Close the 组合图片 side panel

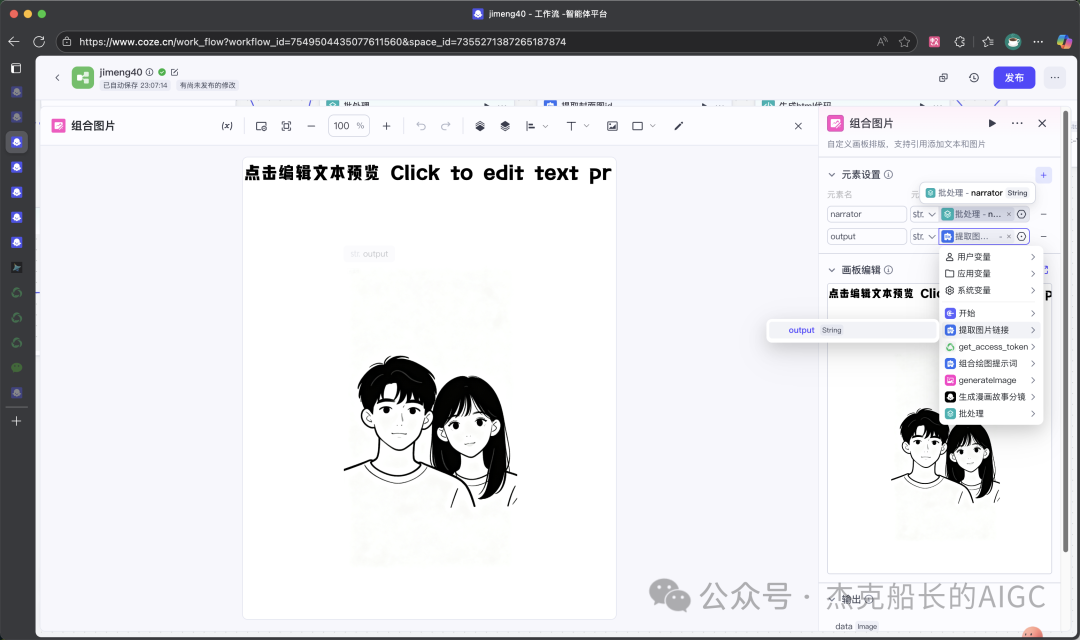click(x=1042, y=123)
